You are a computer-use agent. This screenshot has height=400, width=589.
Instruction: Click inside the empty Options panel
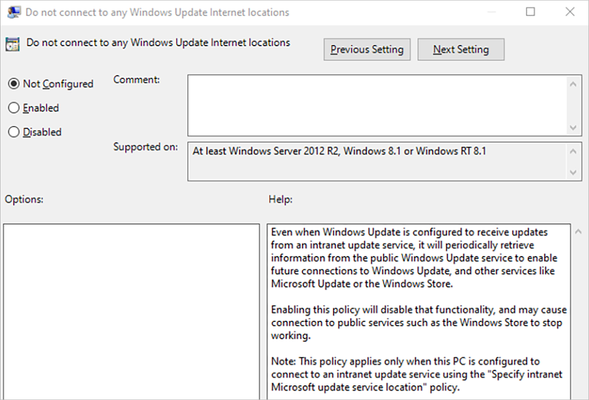131,312
